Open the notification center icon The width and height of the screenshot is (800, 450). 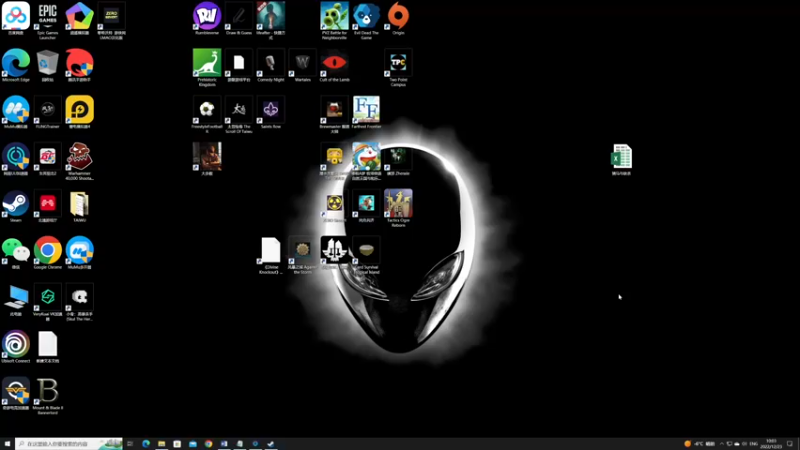[x=790, y=444]
